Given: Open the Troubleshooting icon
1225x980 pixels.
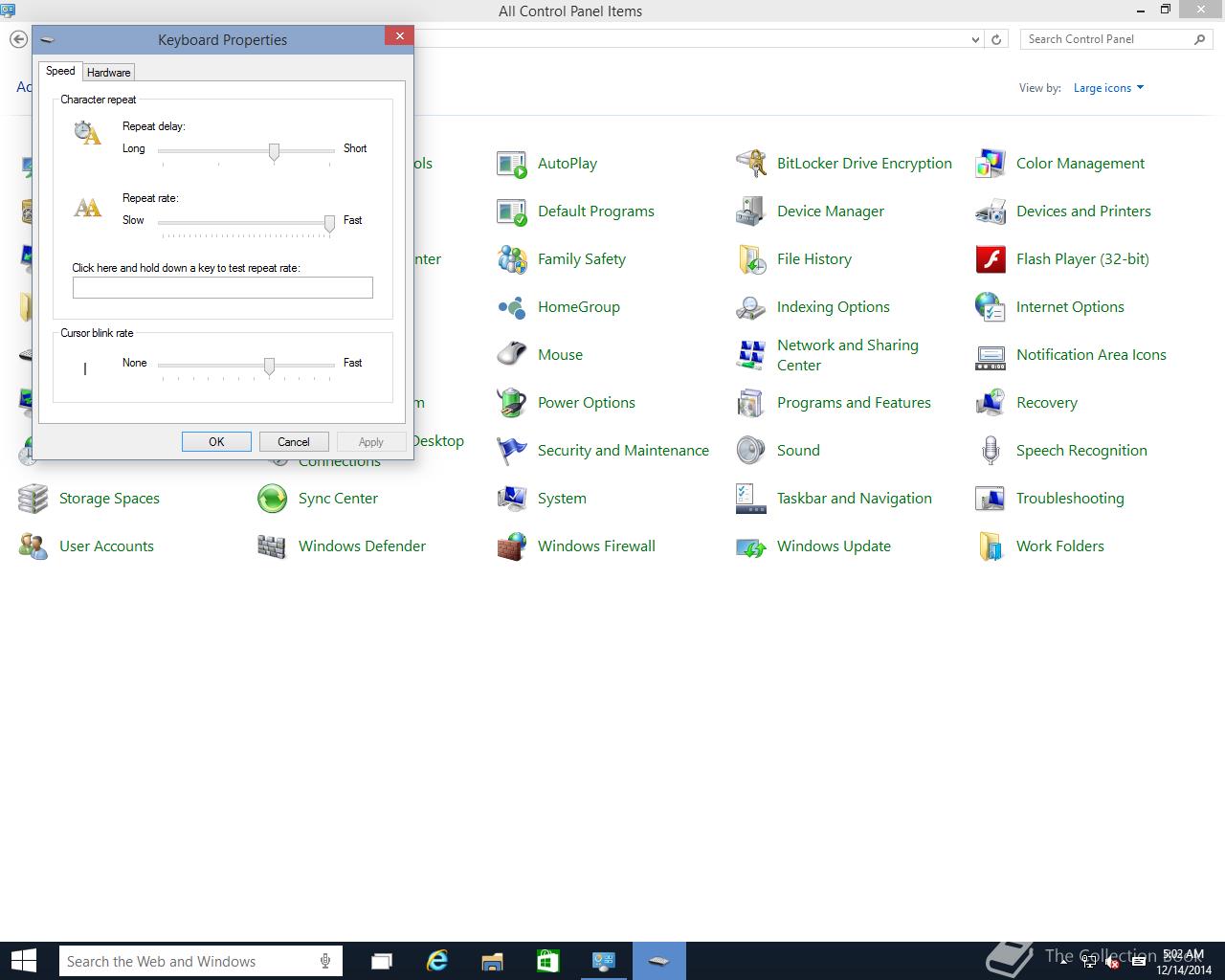Looking at the screenshot, I should [991, 499].
